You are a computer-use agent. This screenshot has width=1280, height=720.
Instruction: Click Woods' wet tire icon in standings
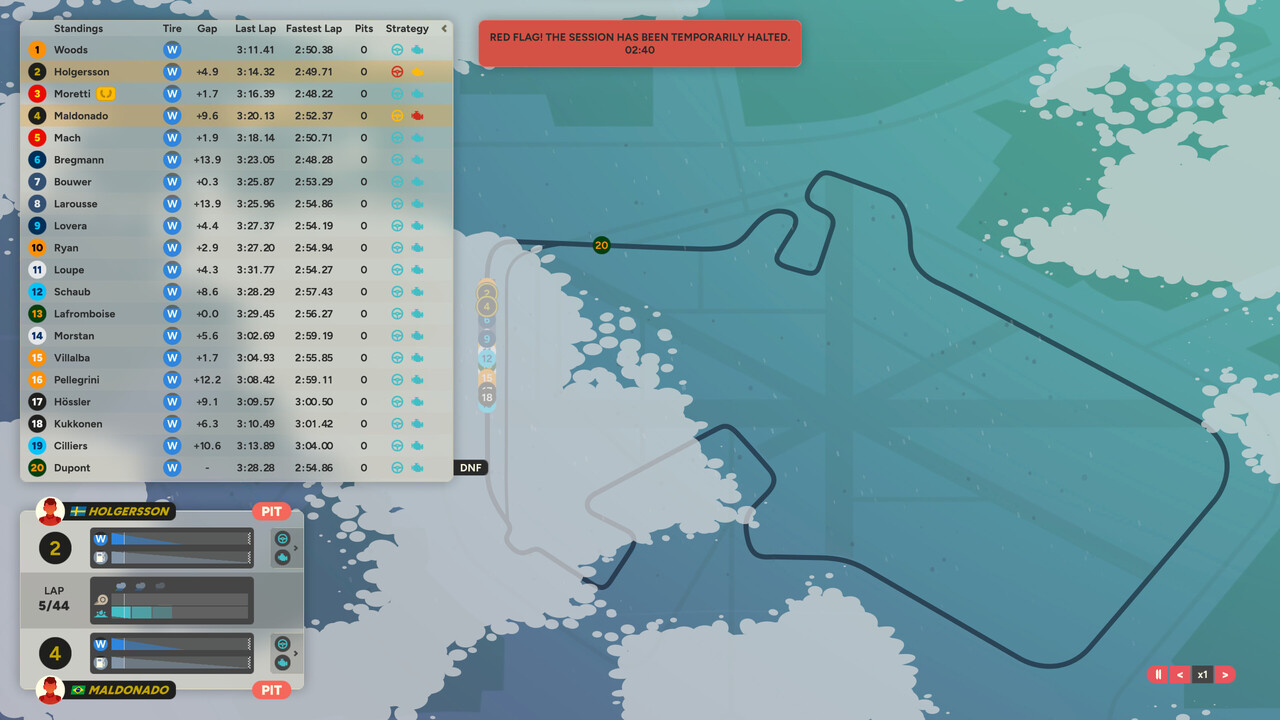pos(172,50)
